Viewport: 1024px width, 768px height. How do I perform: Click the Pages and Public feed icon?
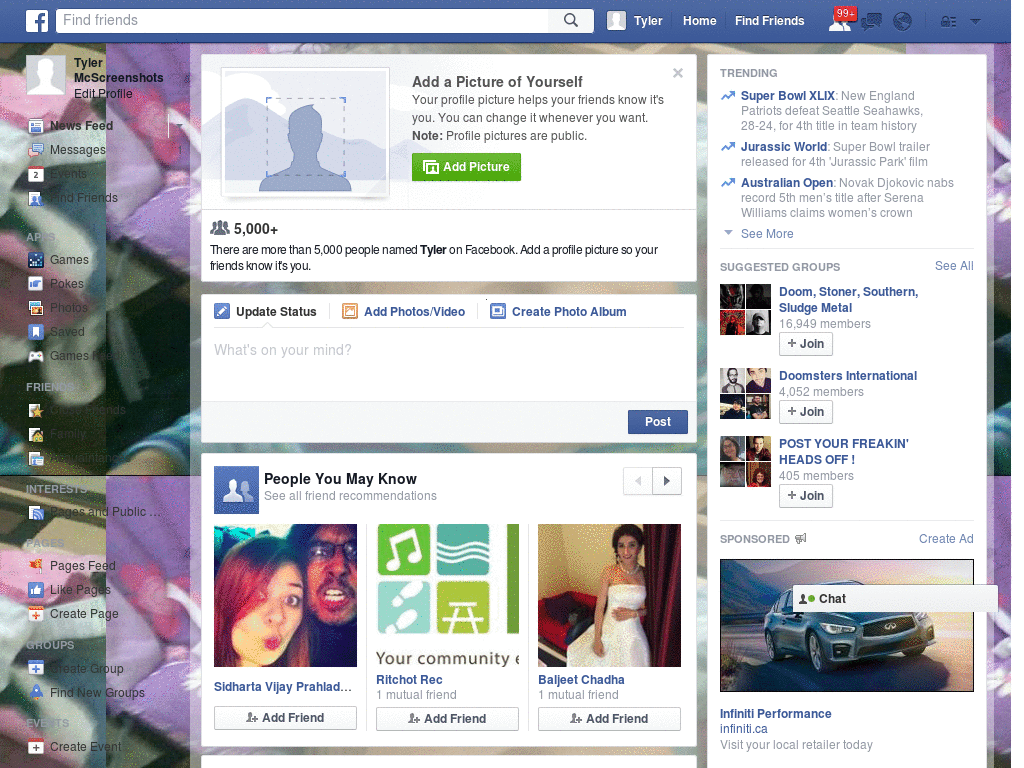pos(36,513)
